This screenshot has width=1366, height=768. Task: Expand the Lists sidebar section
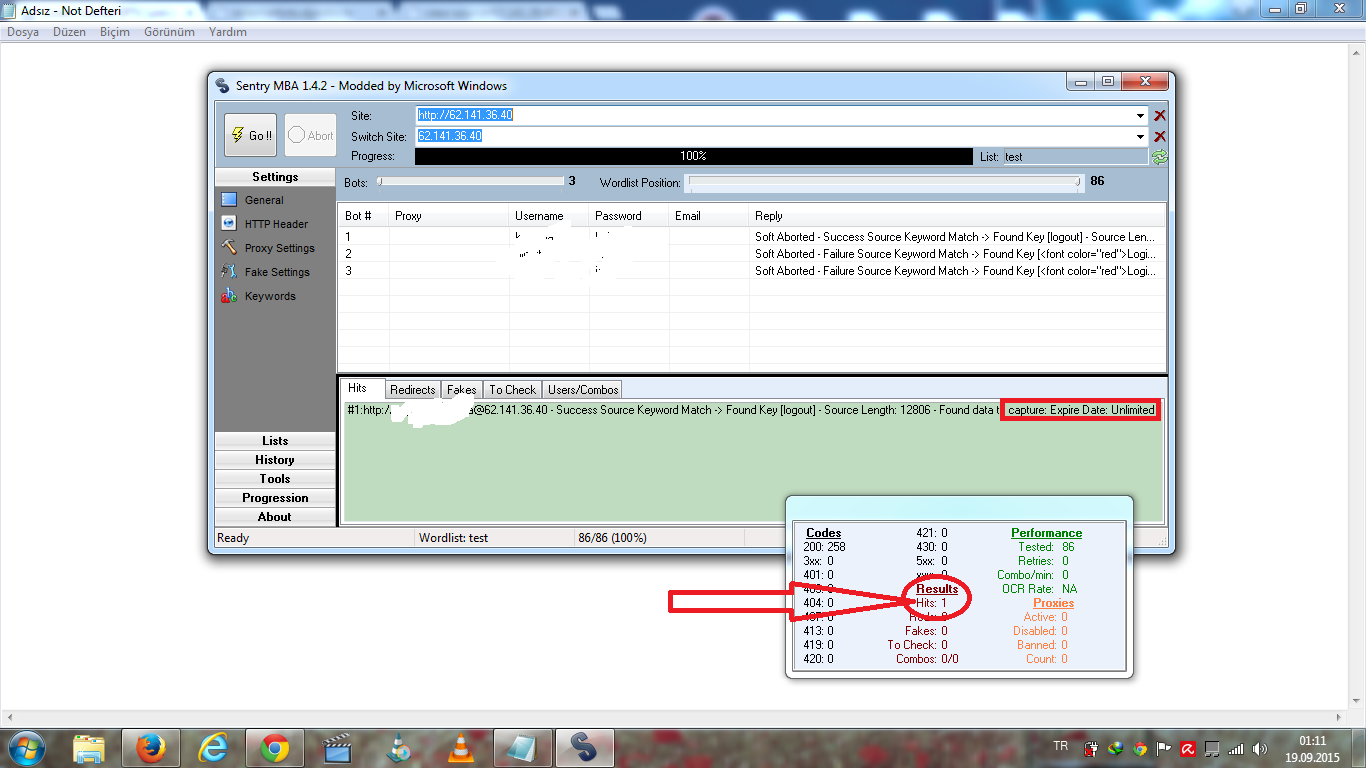275,441
